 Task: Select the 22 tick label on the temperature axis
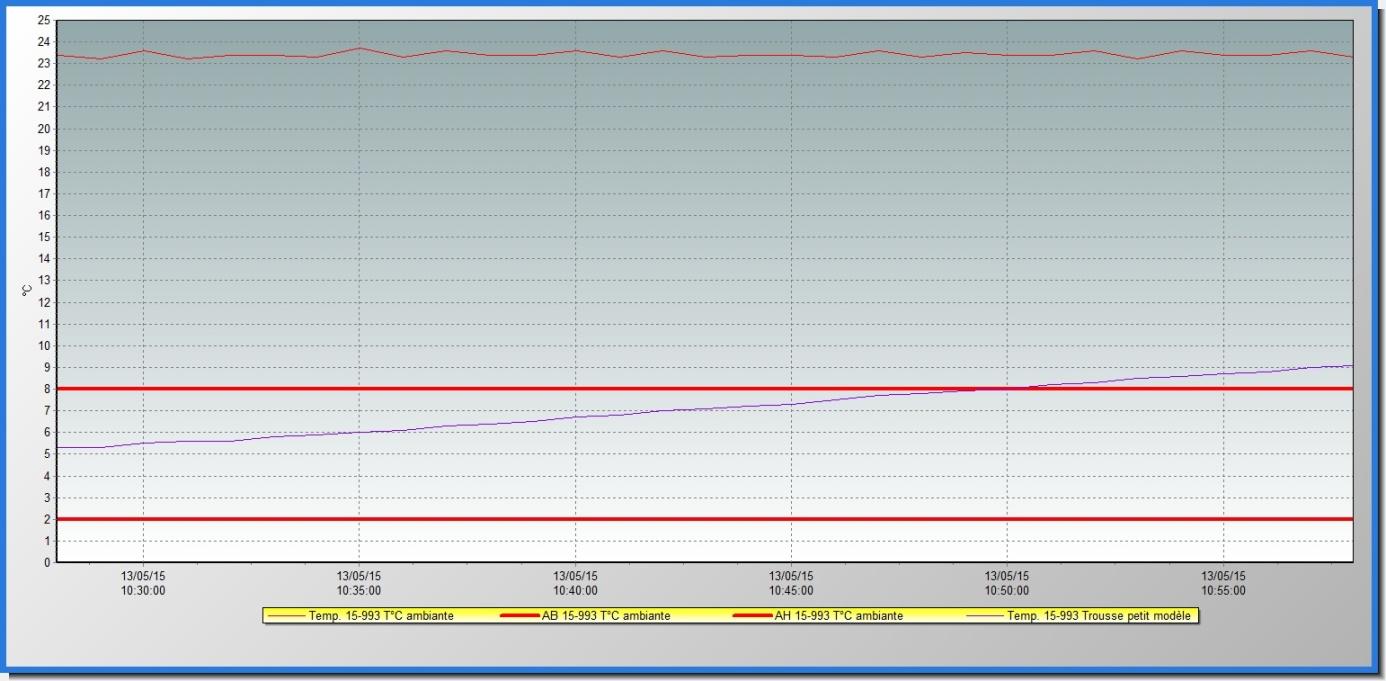pyautogui.click(x=43, y=85)
